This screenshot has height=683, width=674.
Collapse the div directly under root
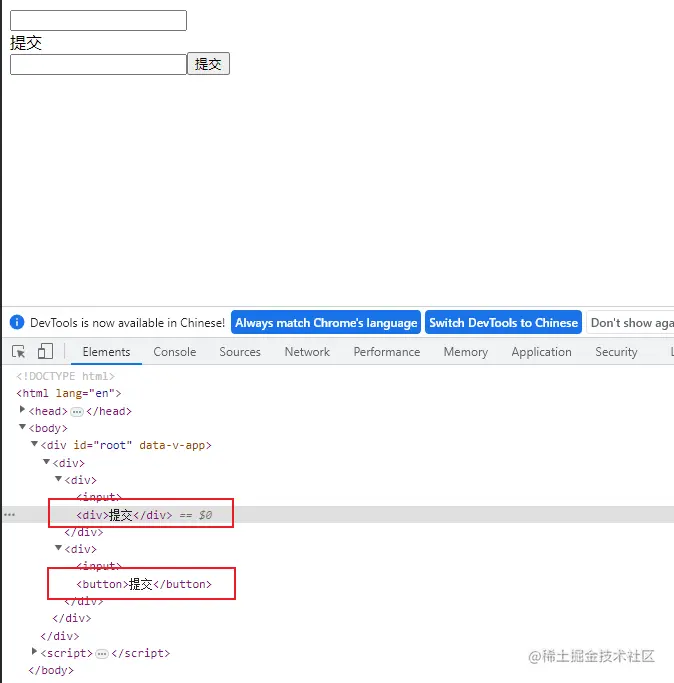point(46,461)
